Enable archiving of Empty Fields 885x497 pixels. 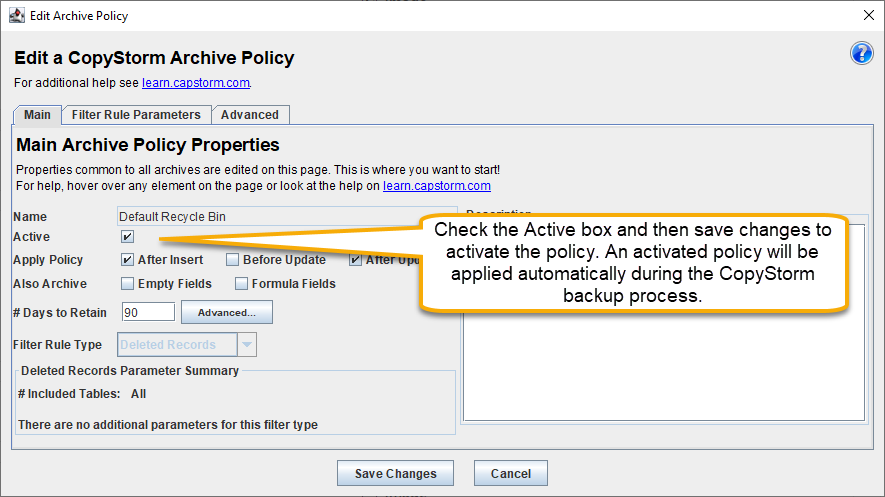pyautogui.click(x=128, y=283)
